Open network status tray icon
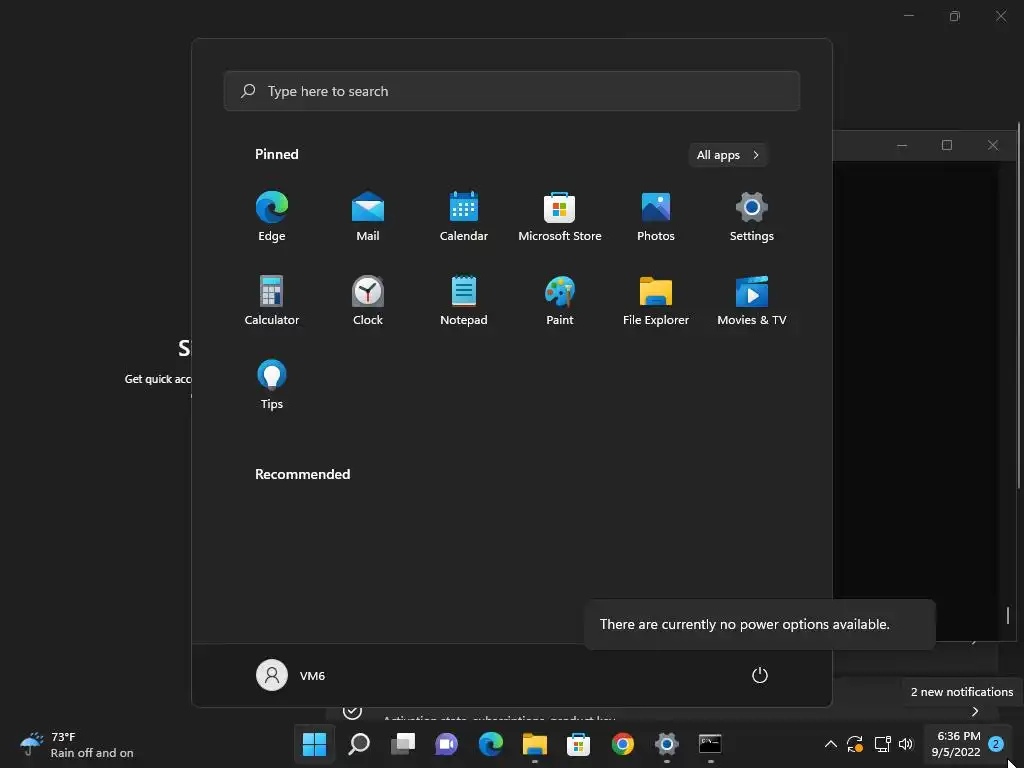1024x768 pixels. click(882, 744)
